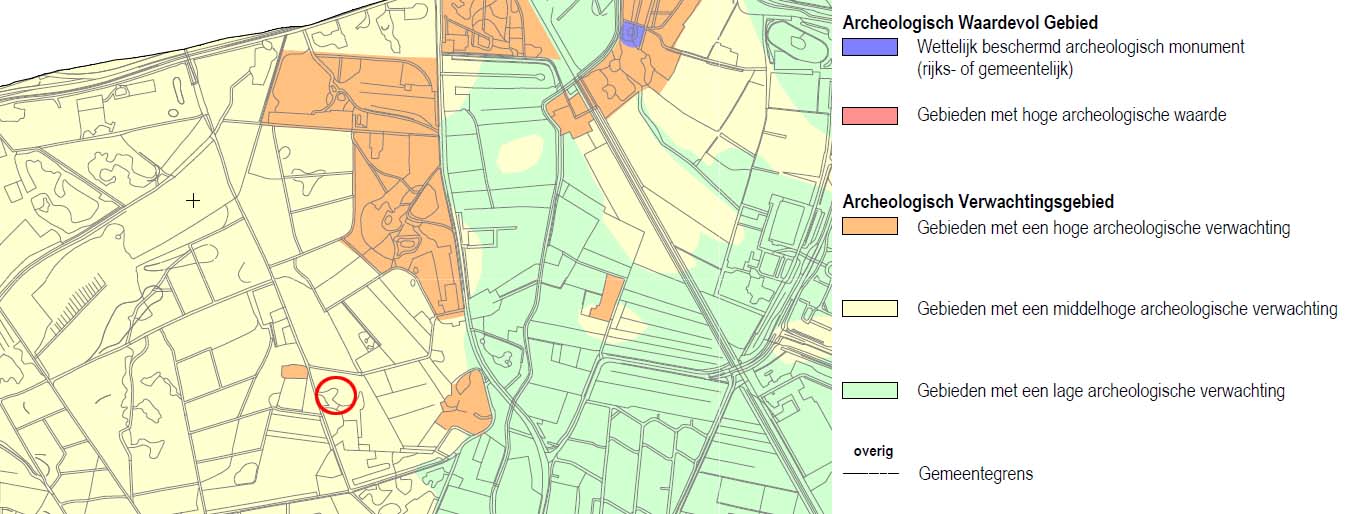
Task: Click the black crosshair marker on map
Action: pos(194,201)
